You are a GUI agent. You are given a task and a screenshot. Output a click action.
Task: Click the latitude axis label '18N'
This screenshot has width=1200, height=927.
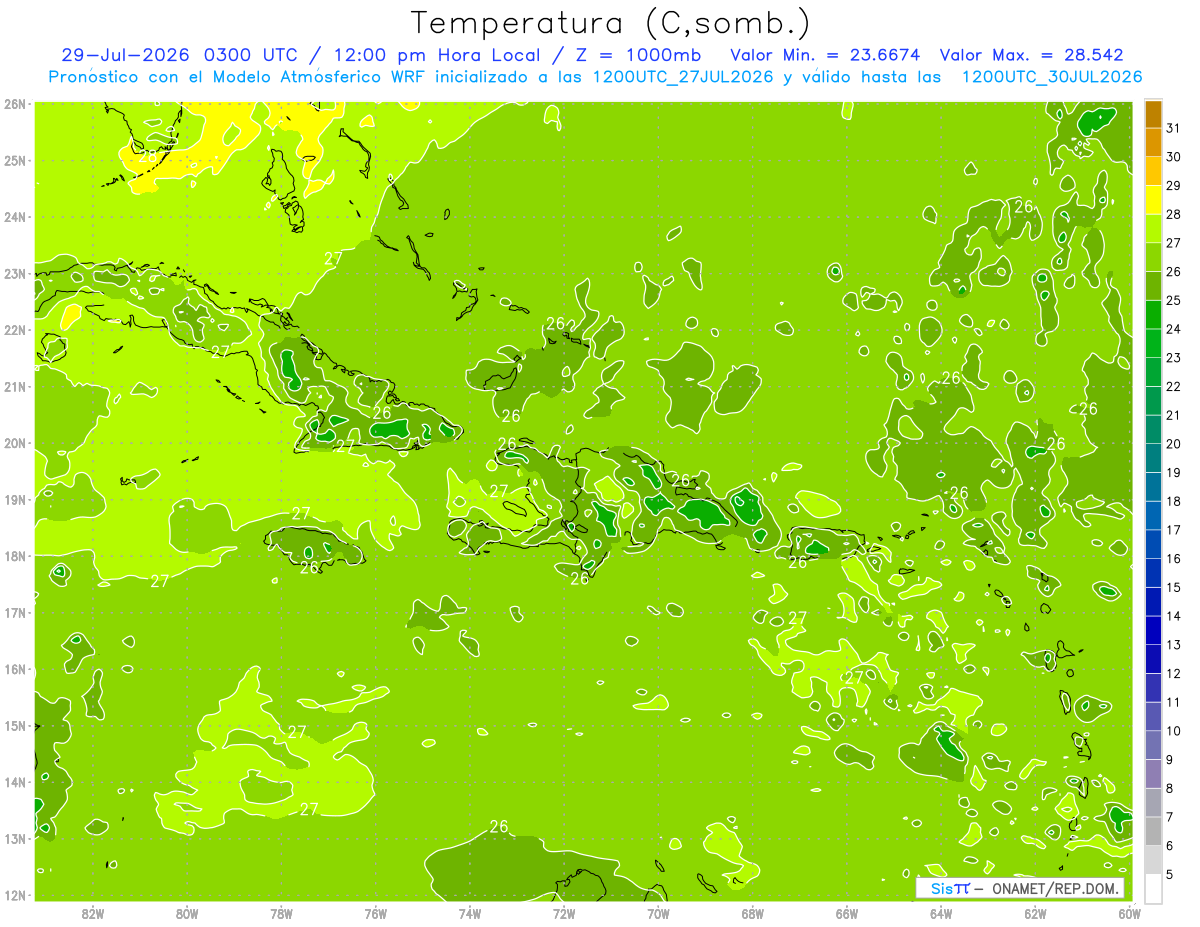click(15, 556)
